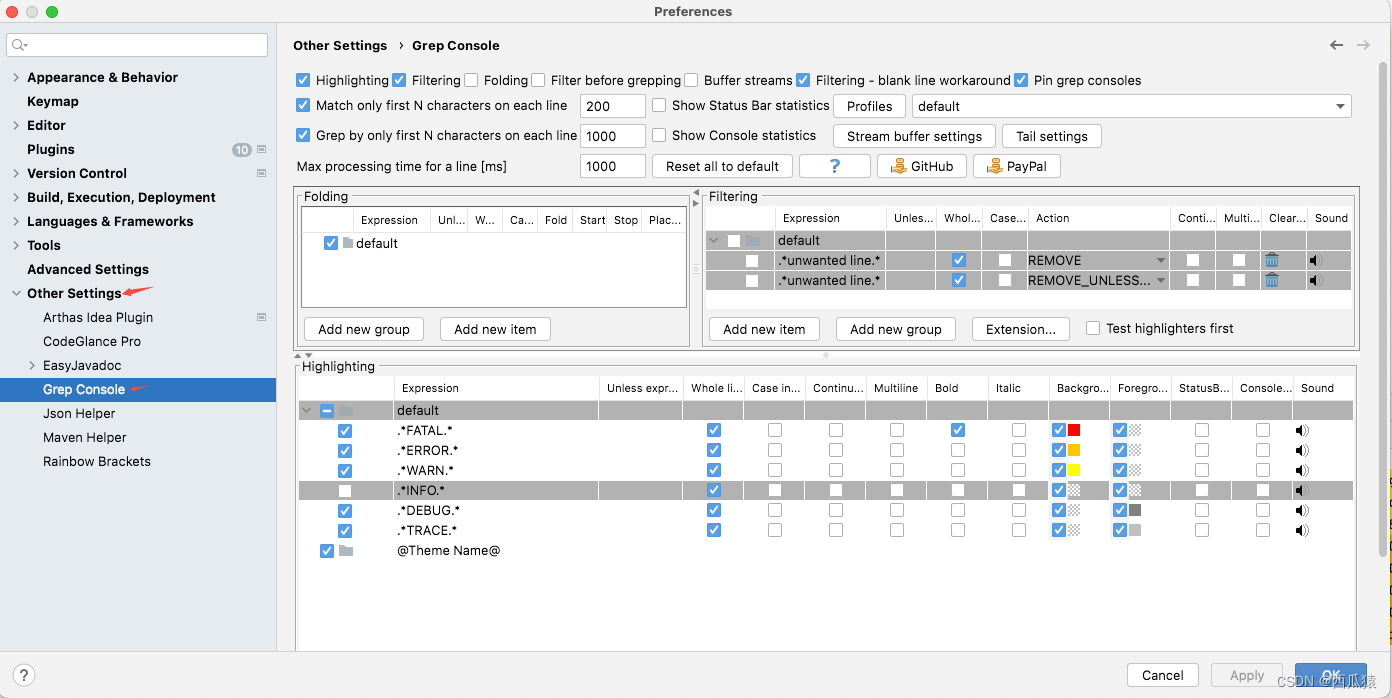Click the settings icon beside Plugins

coord(262,149)
